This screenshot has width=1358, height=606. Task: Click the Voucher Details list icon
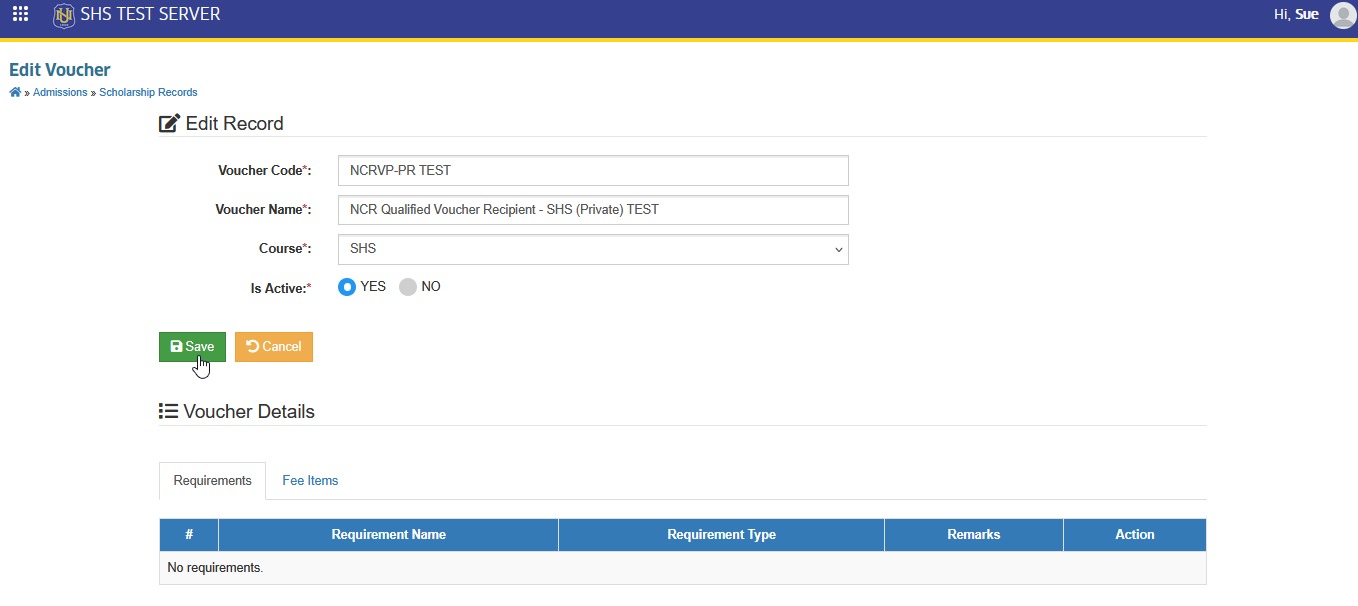pyautogui.click(x=169, y=411)
